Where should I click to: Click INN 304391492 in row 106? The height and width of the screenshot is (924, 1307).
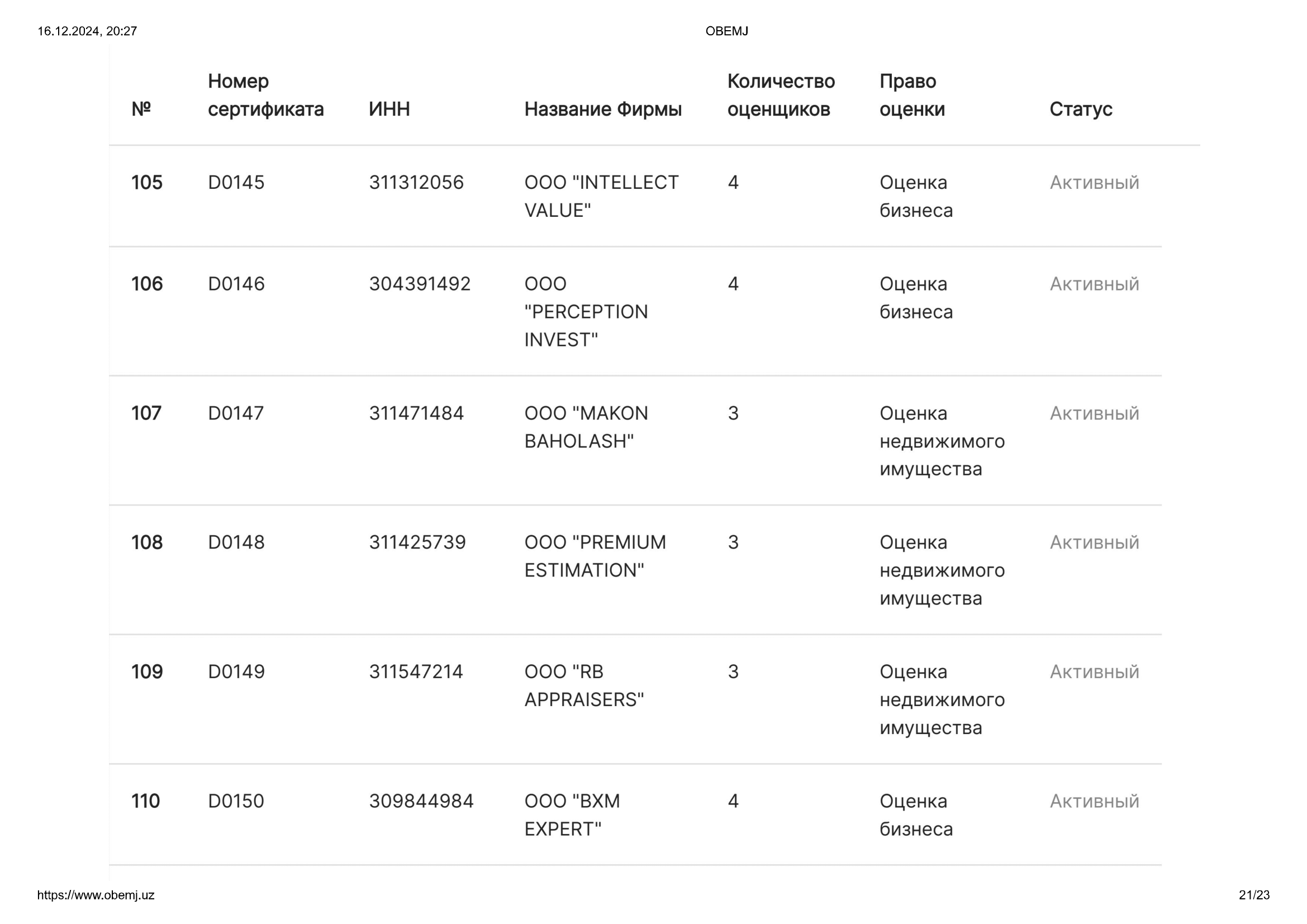click(420, 284)
